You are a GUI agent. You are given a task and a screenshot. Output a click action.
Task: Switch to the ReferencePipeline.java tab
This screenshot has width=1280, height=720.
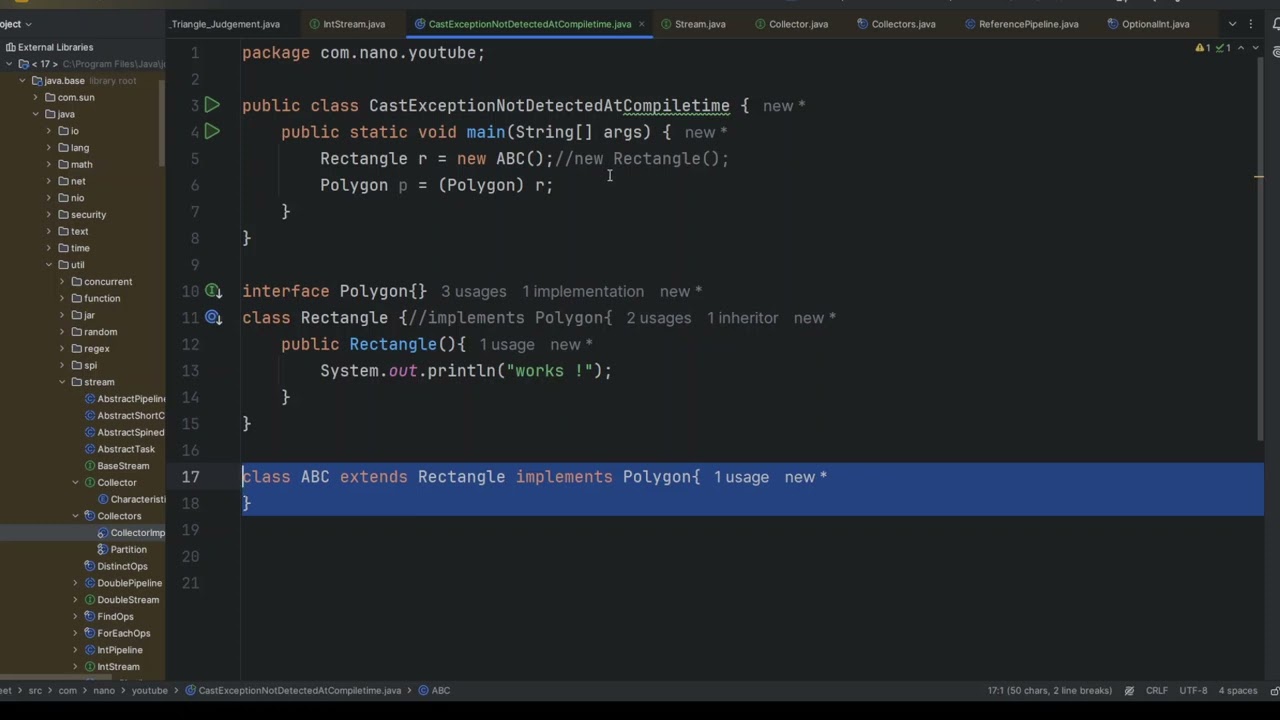[x=1020, y=24]
